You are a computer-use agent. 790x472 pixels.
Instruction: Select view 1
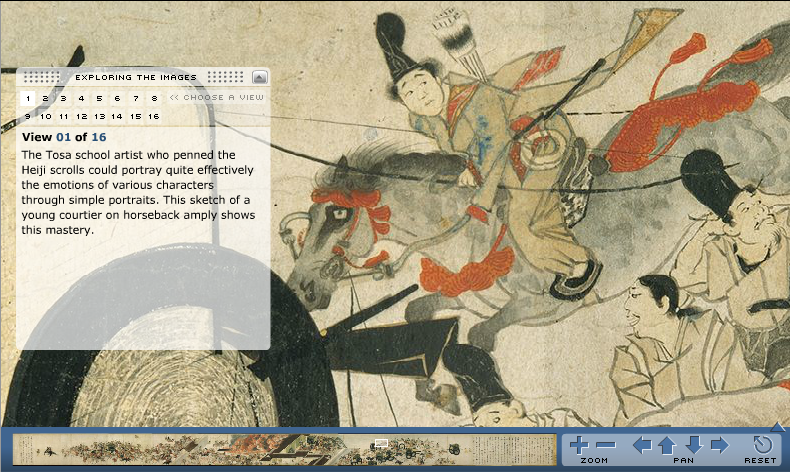[x=28, y=98]
